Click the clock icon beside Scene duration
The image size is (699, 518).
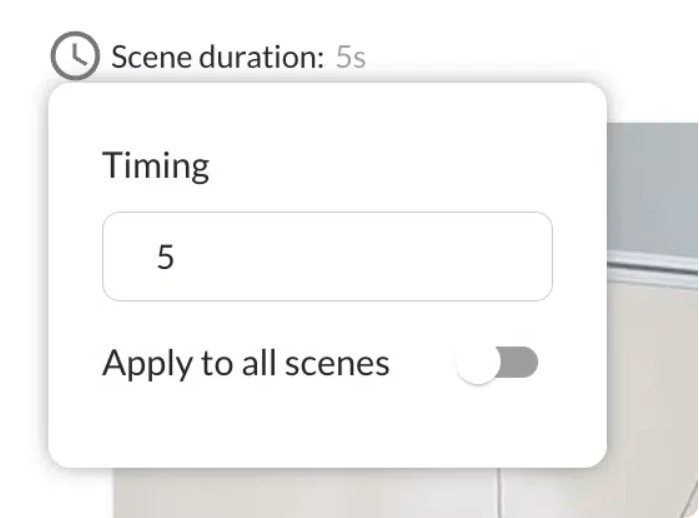(x=75, y=56)
